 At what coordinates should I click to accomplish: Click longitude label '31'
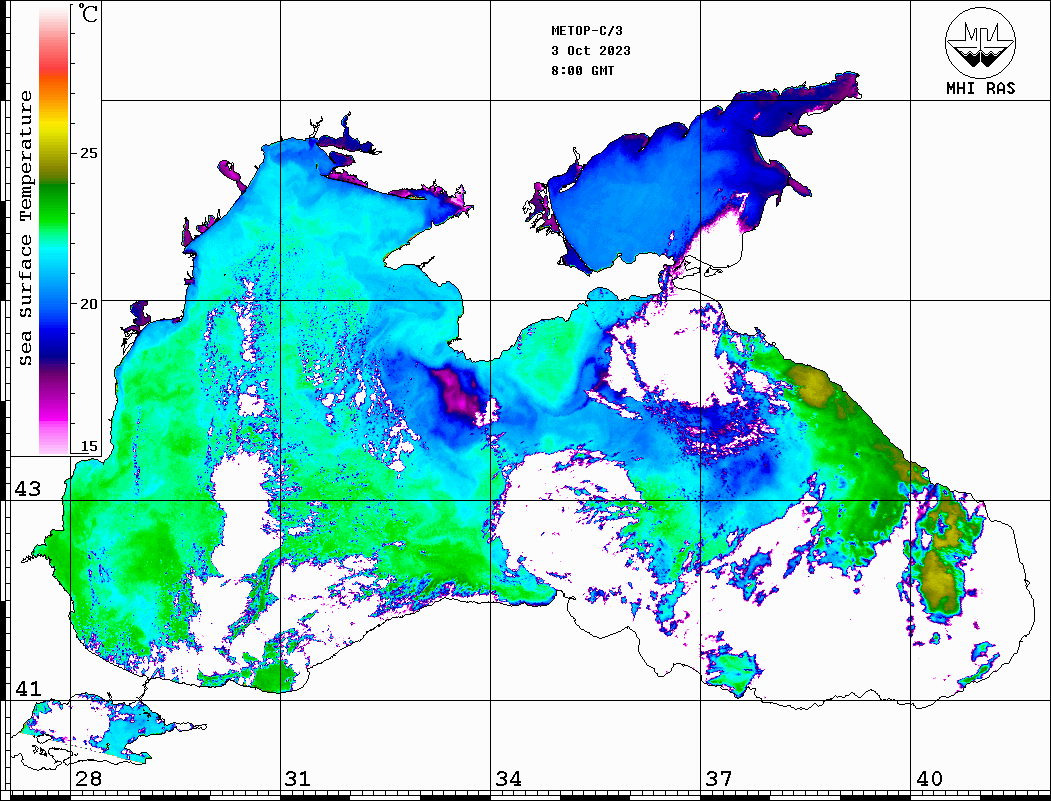tap(298, 778)
